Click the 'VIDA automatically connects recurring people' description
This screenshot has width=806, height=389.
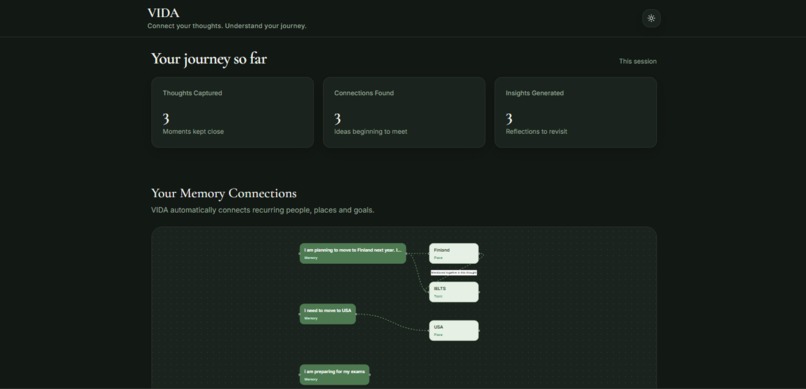[x=263, y=210]
